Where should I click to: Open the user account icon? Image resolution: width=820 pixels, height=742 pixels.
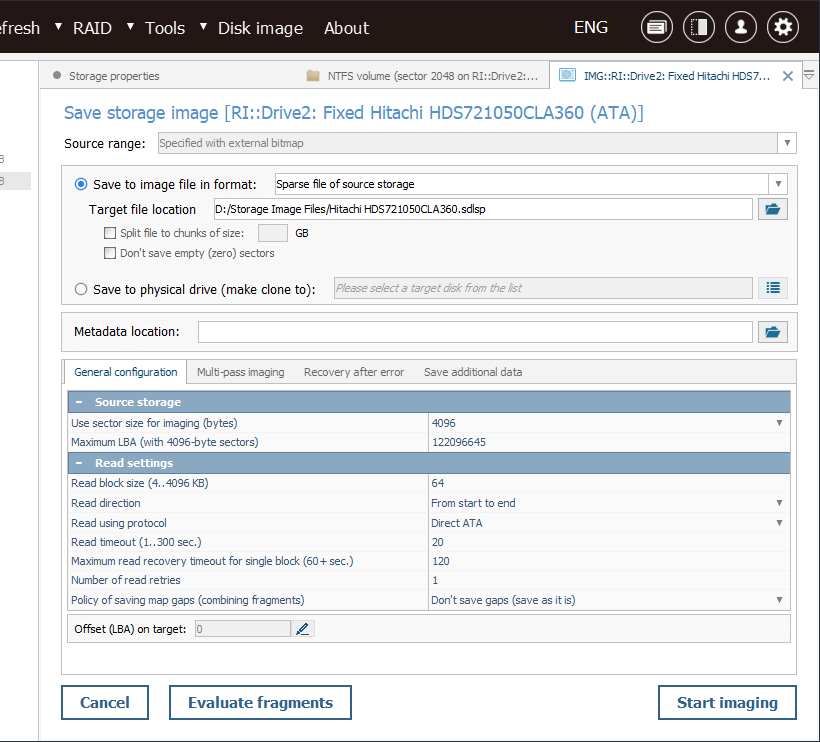click(x=741, y=28)
